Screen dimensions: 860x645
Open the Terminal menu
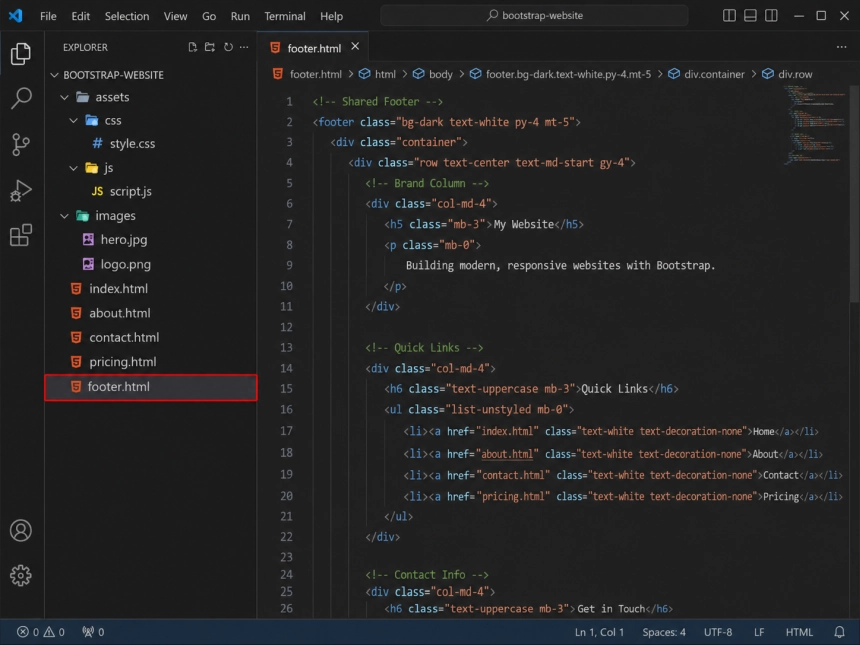(x=285, y=16)
